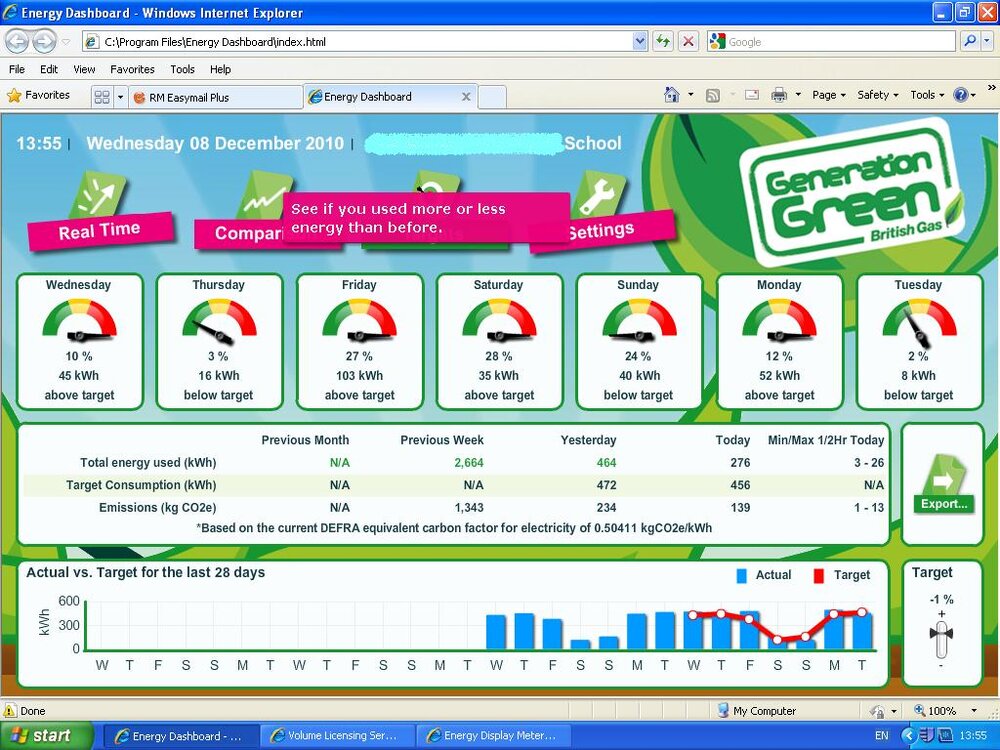Select the Wednesday gauge card
Image resolution: width=1000 pixels, height=750 pixels.
[80, 341]
